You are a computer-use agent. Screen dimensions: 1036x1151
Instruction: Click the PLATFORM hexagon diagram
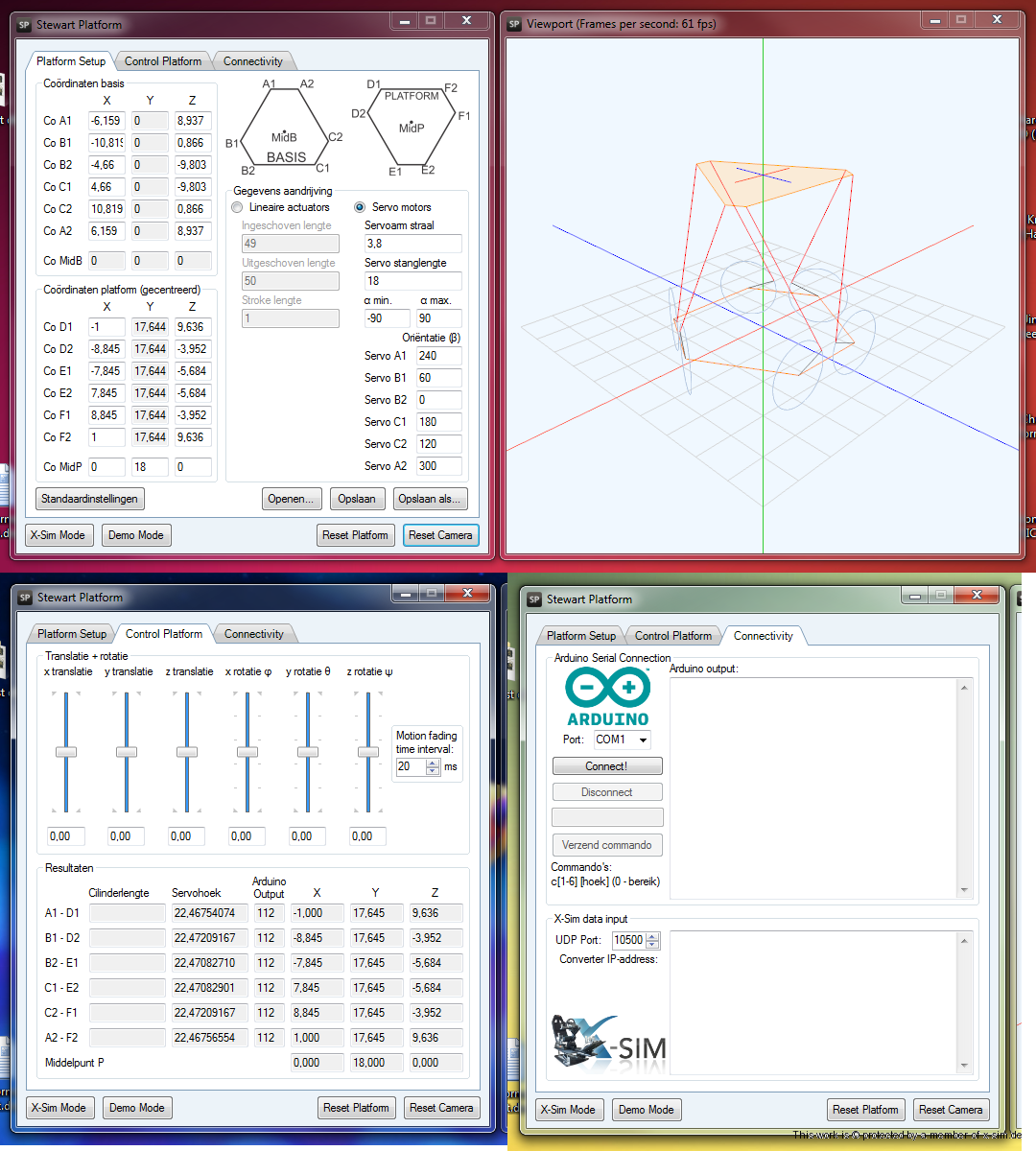412,126
